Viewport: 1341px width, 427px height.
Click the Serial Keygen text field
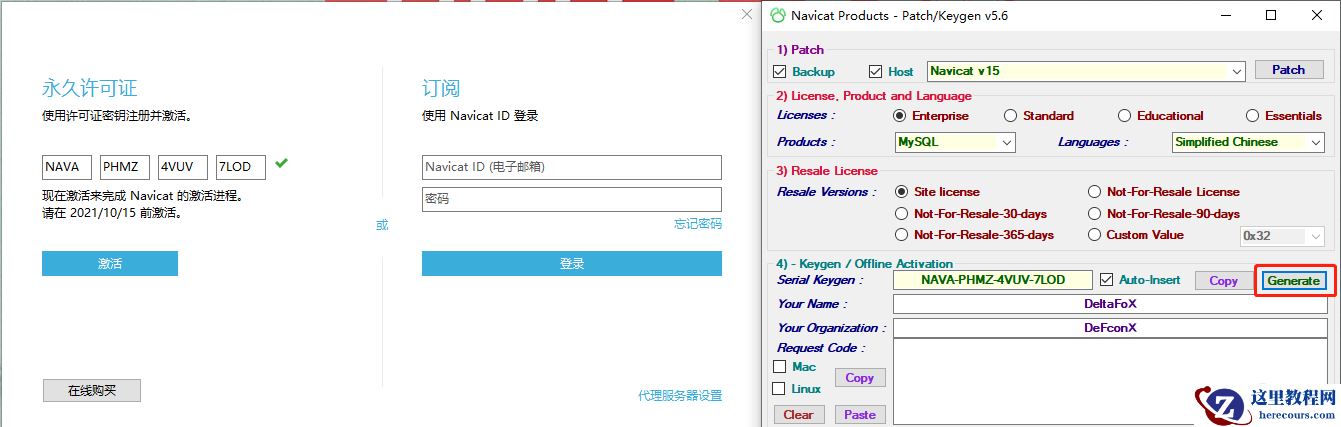pos(993,281)
